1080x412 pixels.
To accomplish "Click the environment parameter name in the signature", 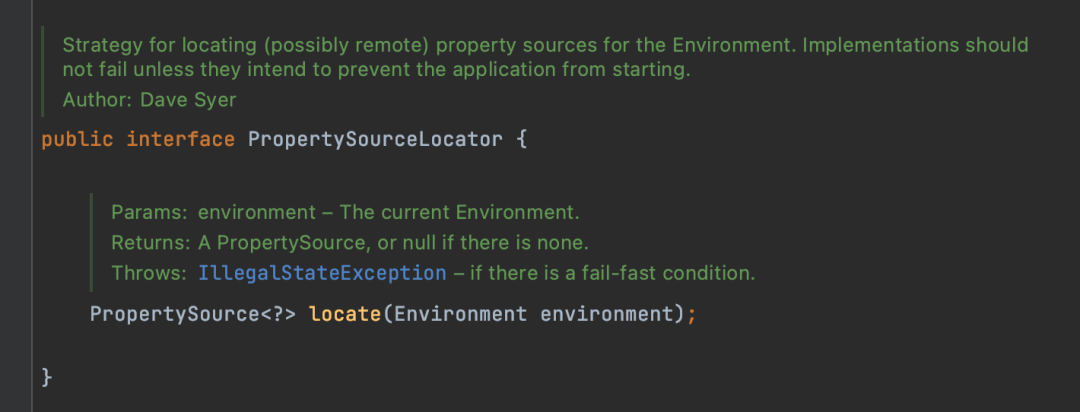I will tap(606, 314).
